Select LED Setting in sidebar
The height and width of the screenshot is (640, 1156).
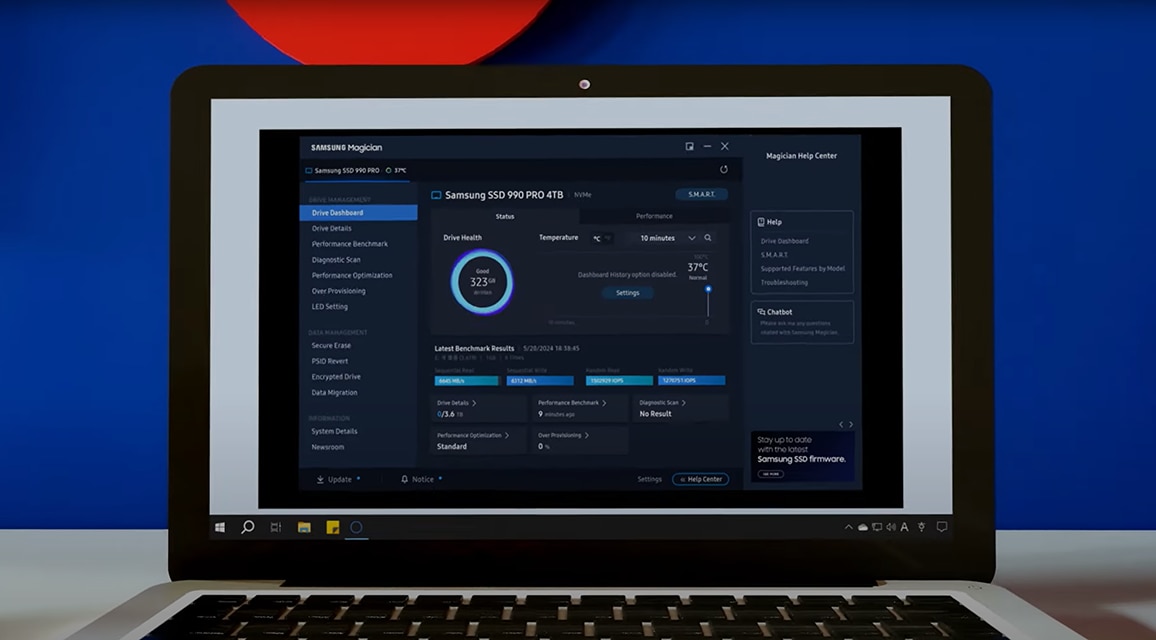click(330, 306)
